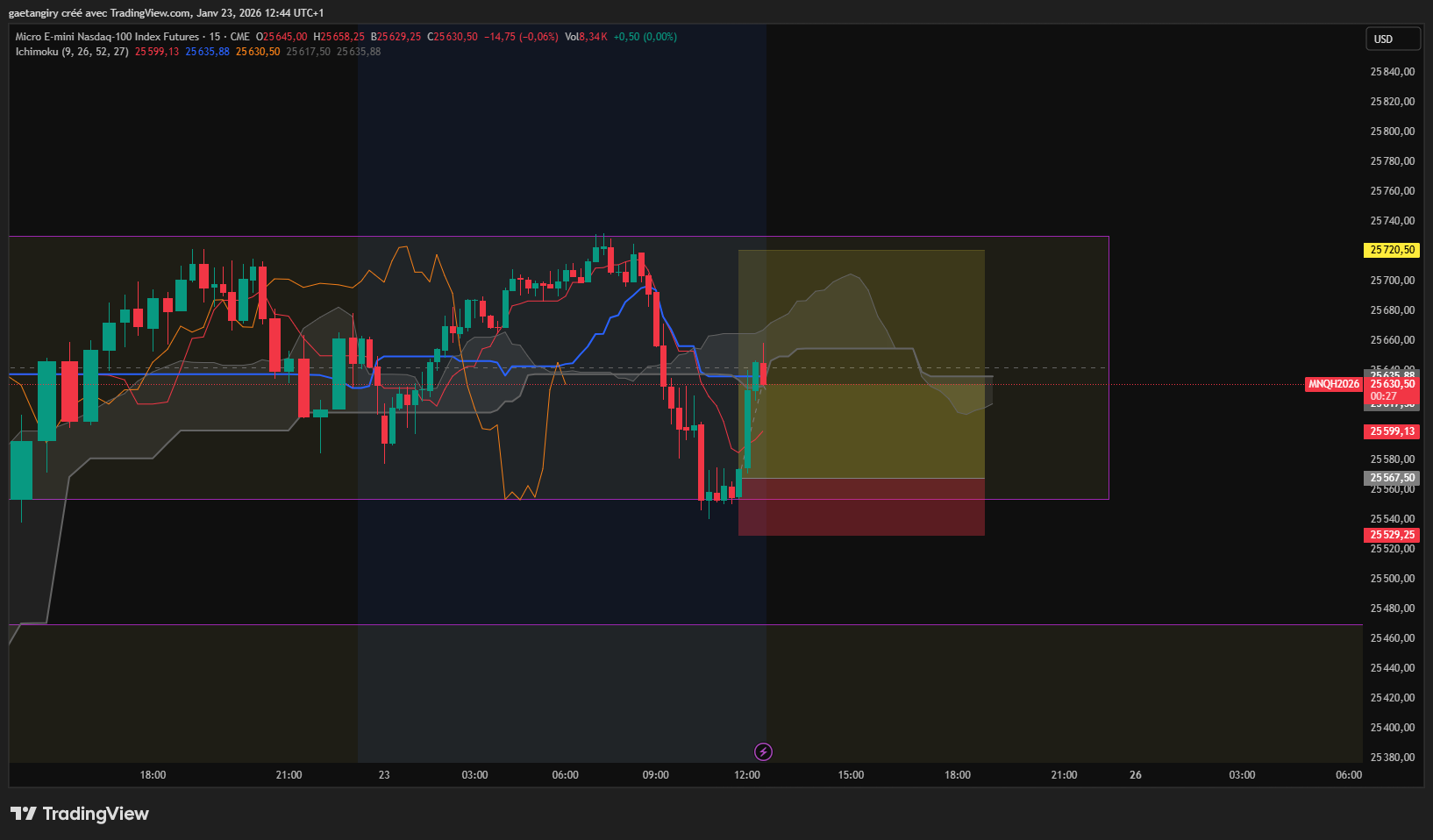Screen dimensions: 1433x840
Task: Click the 25500,00 price axis label
Action: coord(1393,579)
